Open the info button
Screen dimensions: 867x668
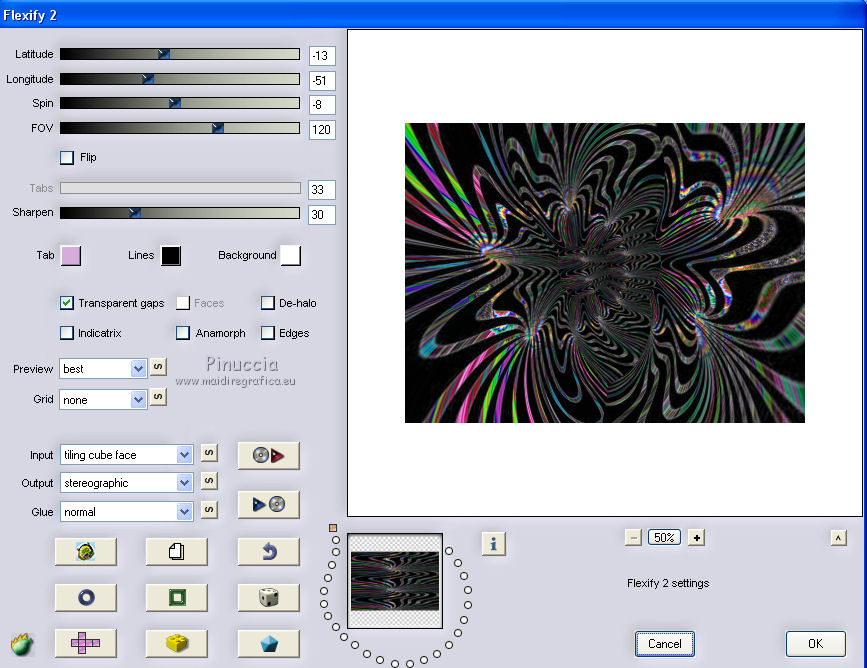[x=493, y=544]
